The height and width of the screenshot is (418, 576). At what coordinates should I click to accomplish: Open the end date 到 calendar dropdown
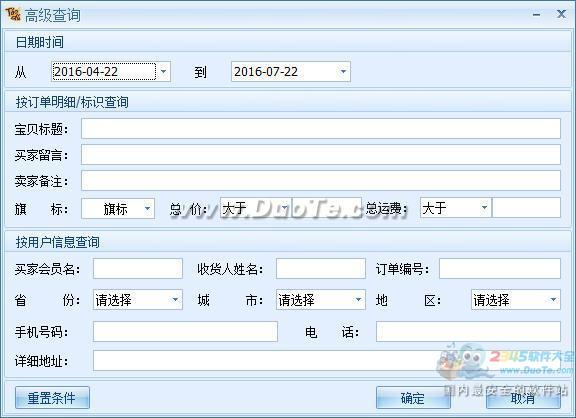[x=343, y=71]
